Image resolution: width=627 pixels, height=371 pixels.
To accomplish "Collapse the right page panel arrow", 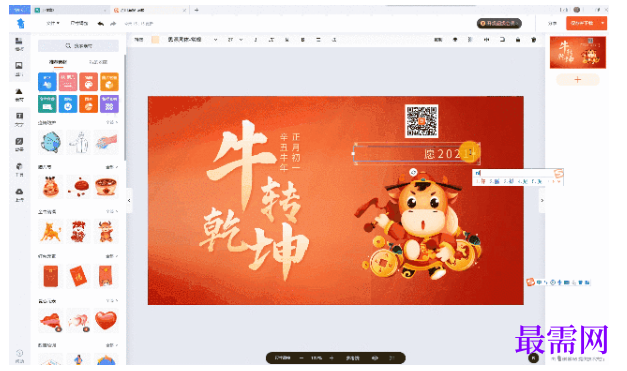I will tap(542, 200).
